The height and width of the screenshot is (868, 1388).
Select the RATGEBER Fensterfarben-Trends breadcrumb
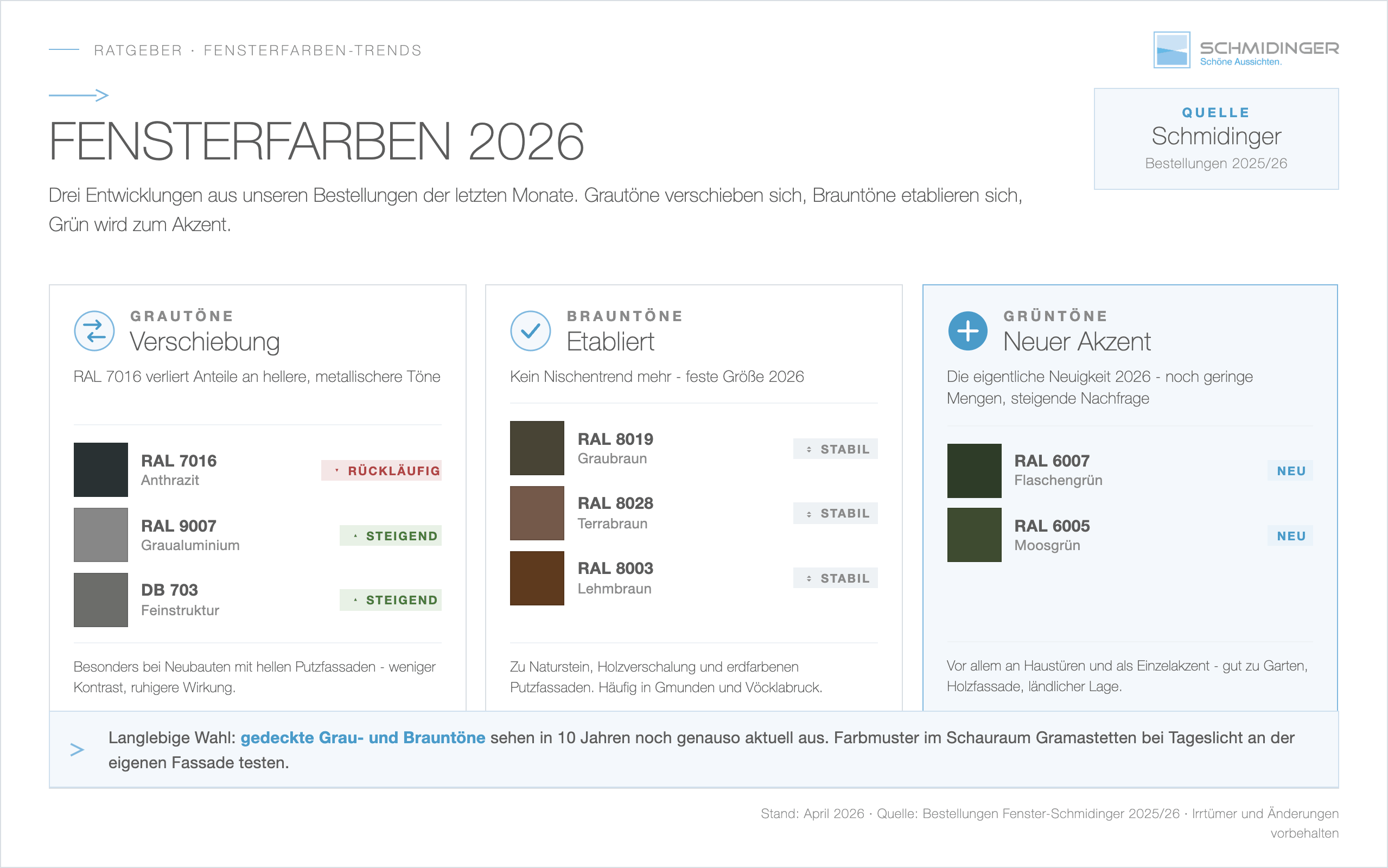pyautogui.click(x=258, y=50)
